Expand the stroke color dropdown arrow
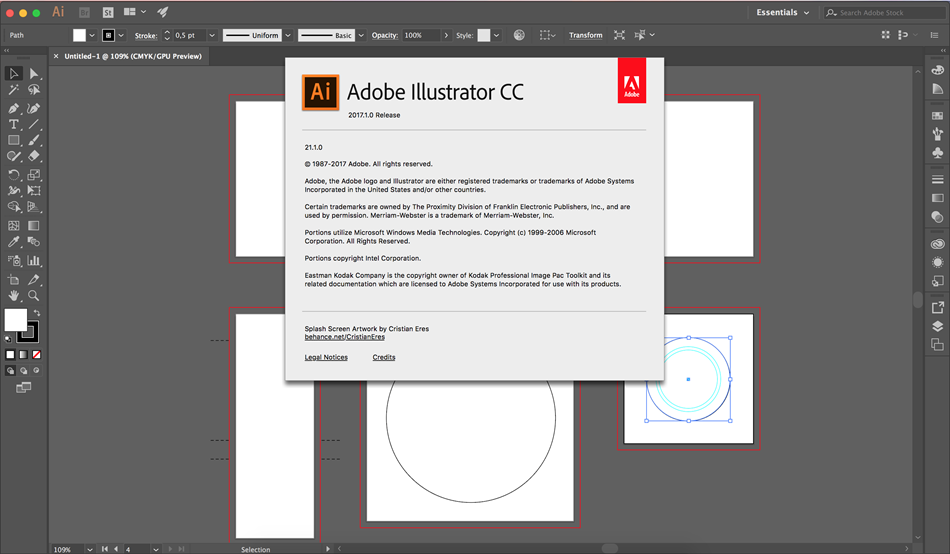 (x=121, y=35)
